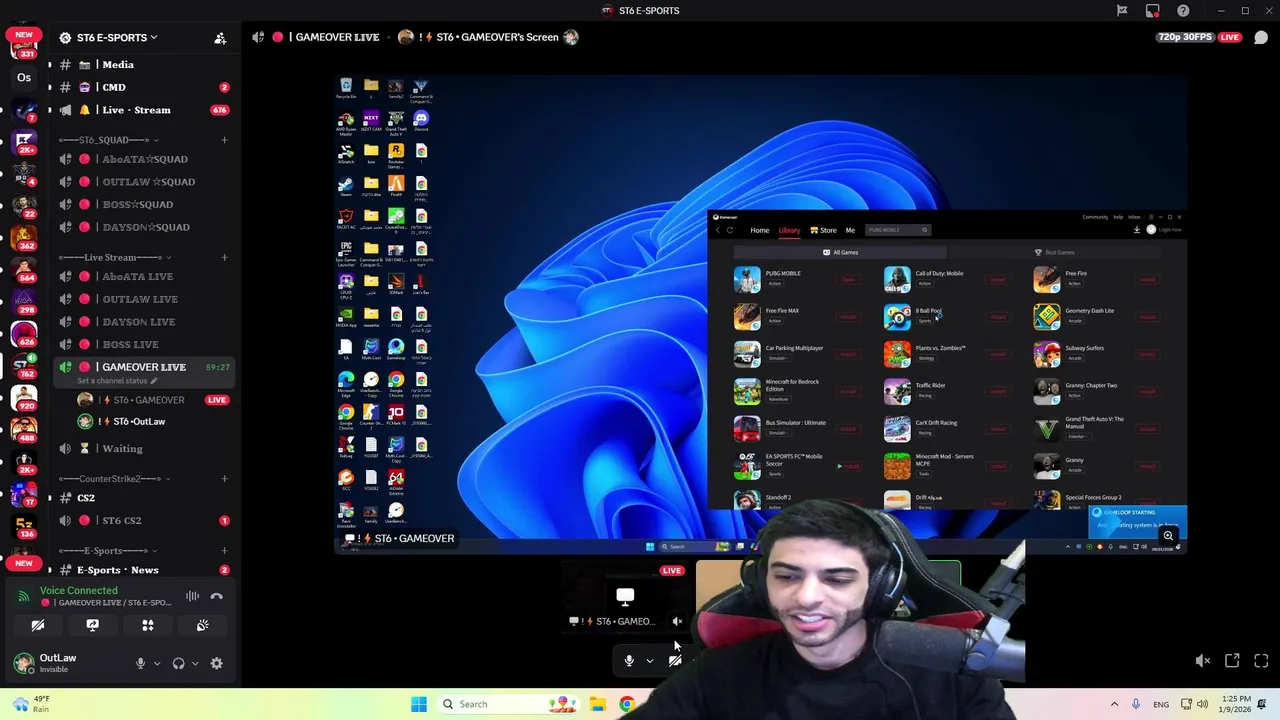Open Windows Start menu

click(x=419, y=704)
